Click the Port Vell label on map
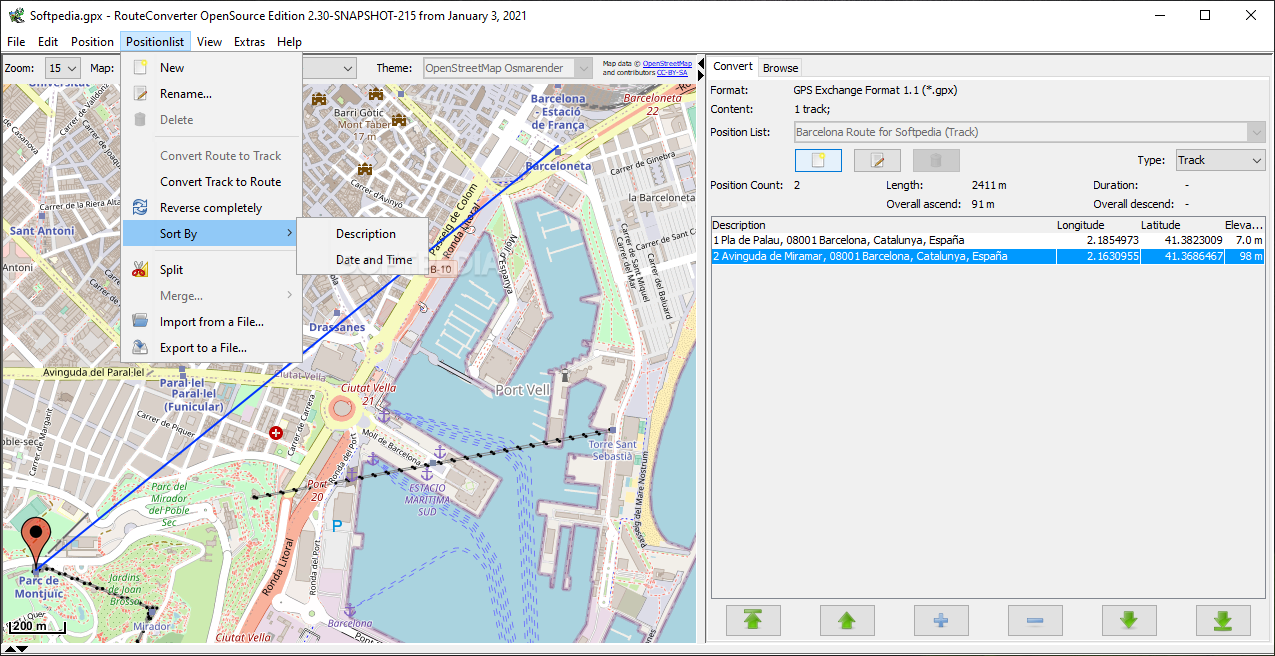Image resolution: width=1275 pixels, height=656 pixels. coord(523,390)
